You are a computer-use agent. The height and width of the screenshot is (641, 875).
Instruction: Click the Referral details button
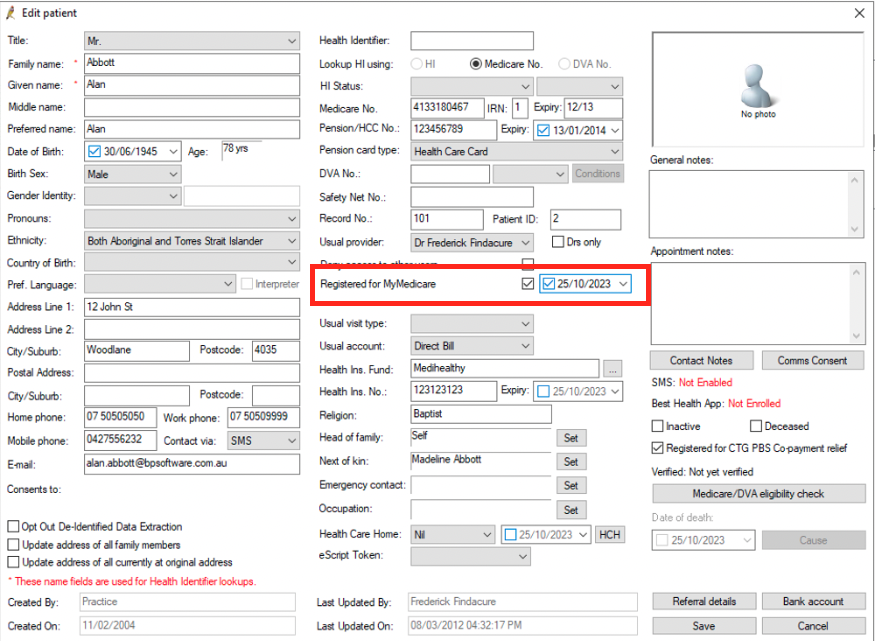703,601
